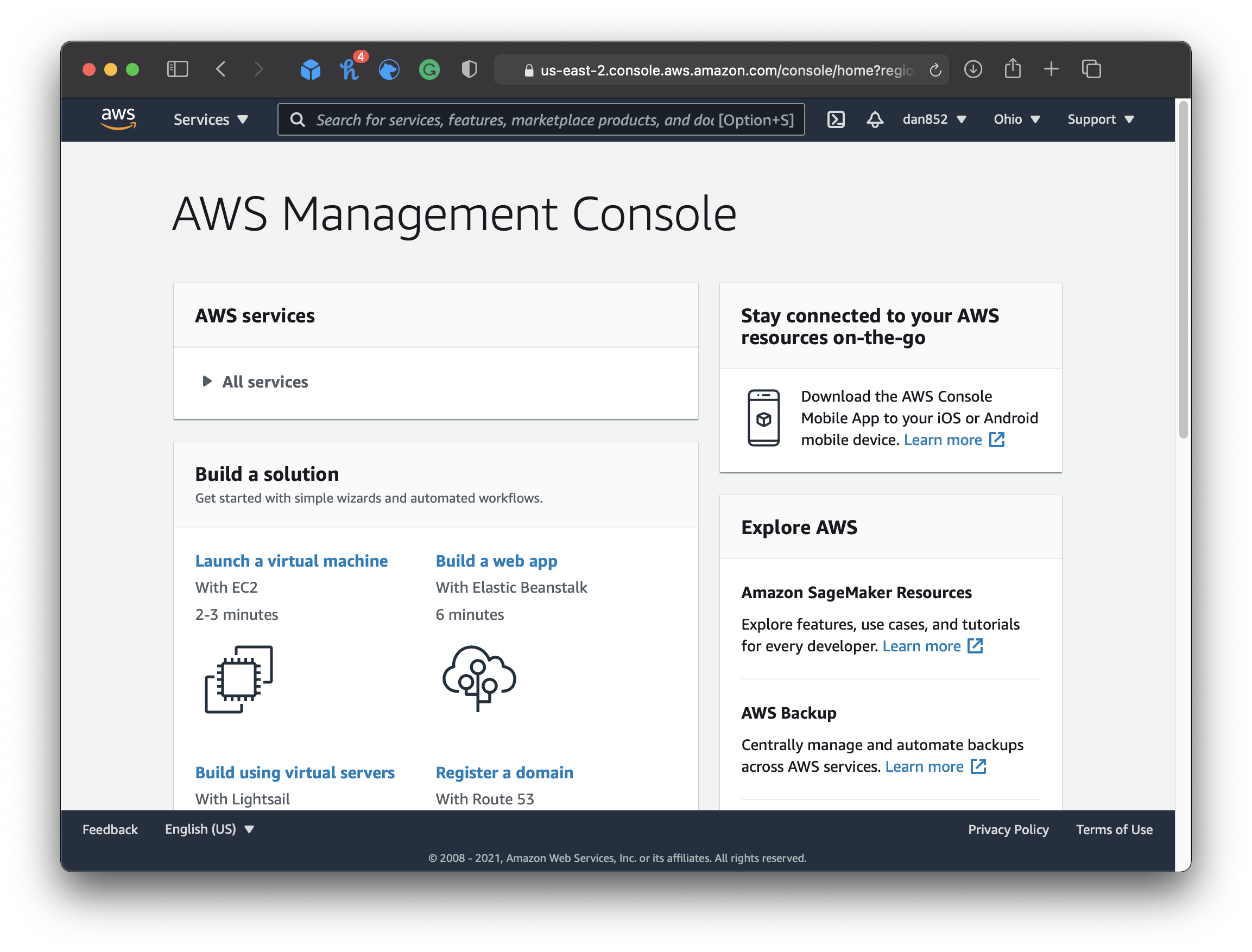1252x952 pixels.
Task: Click the "2-3 minutes" text
Action: tap(236, 614)
